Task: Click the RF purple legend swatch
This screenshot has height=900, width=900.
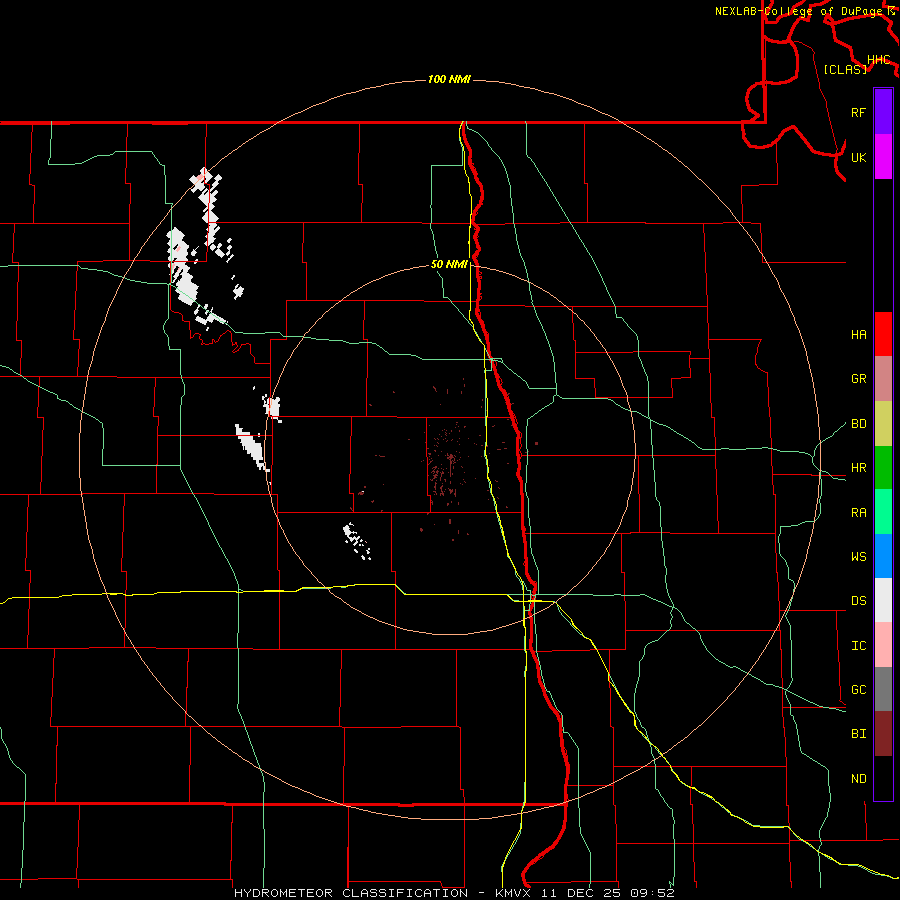Action: point(883,112)
